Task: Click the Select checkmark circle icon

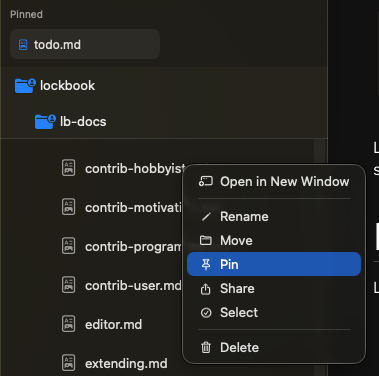Action: (206, 313)
